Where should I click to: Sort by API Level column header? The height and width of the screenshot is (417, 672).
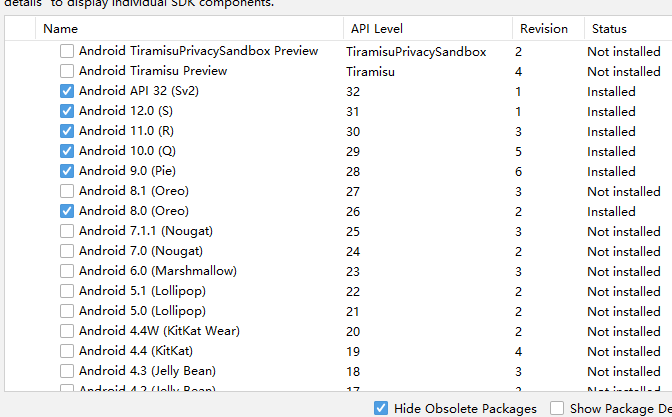(428, 29)
